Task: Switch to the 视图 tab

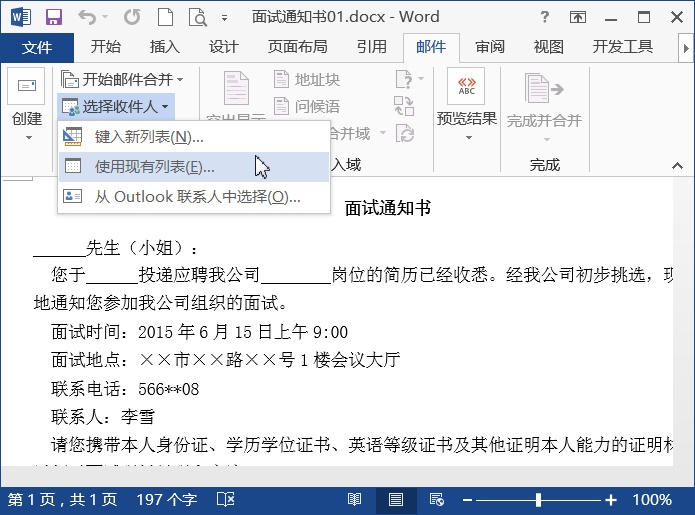Action: tap(549, 47)
